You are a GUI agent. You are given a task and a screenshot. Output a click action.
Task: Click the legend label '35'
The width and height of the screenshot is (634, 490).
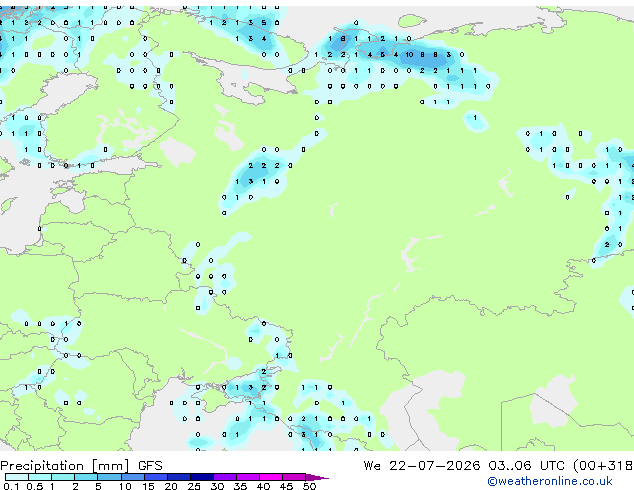point(240,486)
